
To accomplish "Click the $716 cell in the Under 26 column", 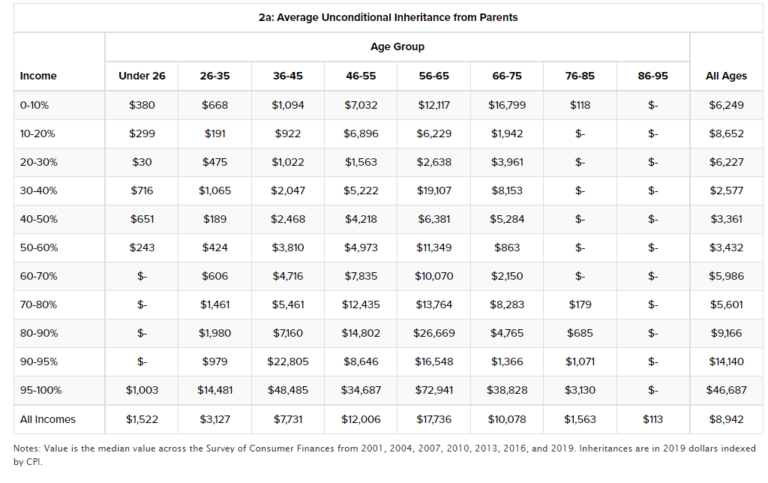I will [x=141, y=190].
